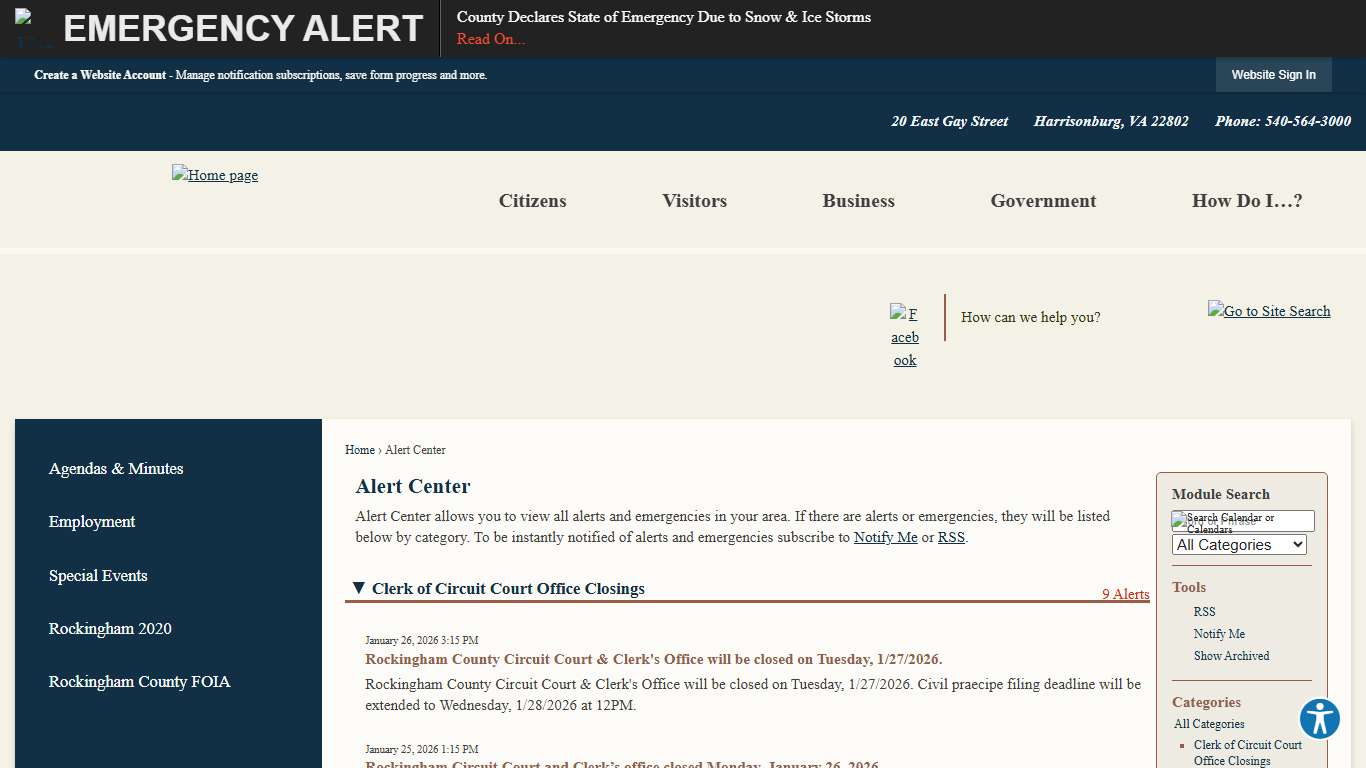Open the Citizens menu
Viewport: 1366px width, 768px height.
pyautogui.click(x=532, y=201)
